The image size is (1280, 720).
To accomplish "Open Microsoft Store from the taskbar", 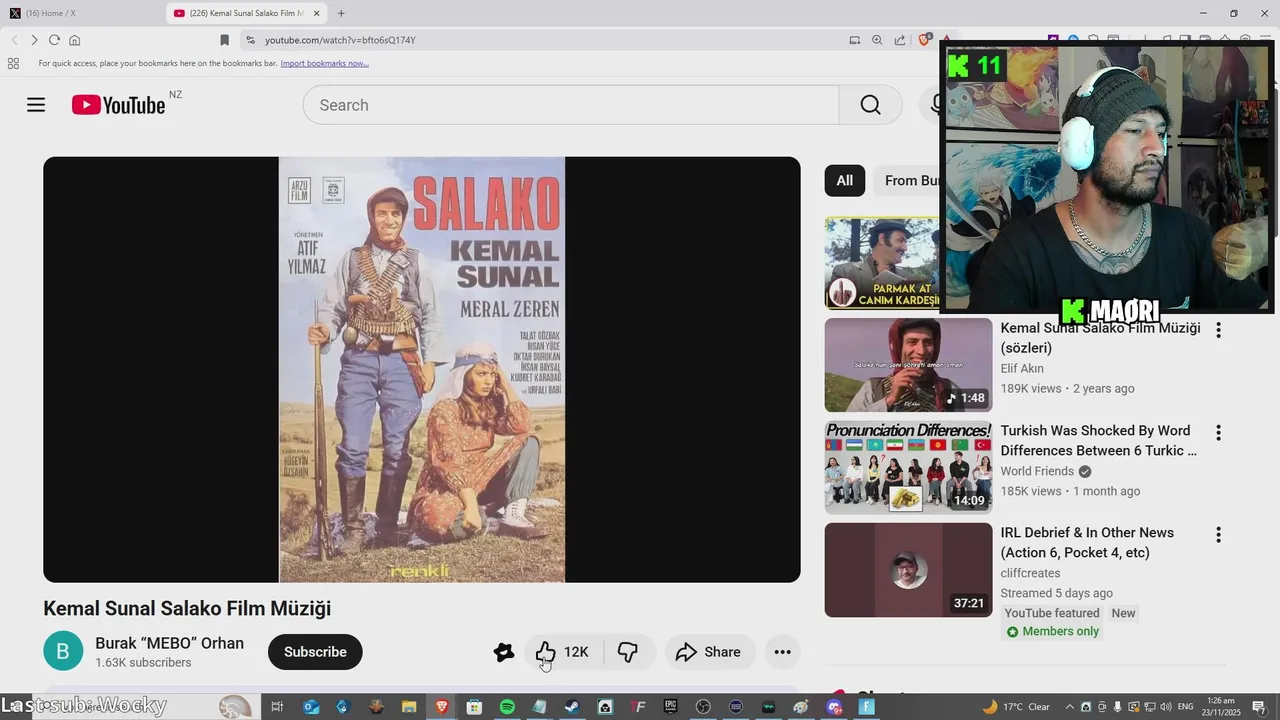I will (x=474, y=707).
